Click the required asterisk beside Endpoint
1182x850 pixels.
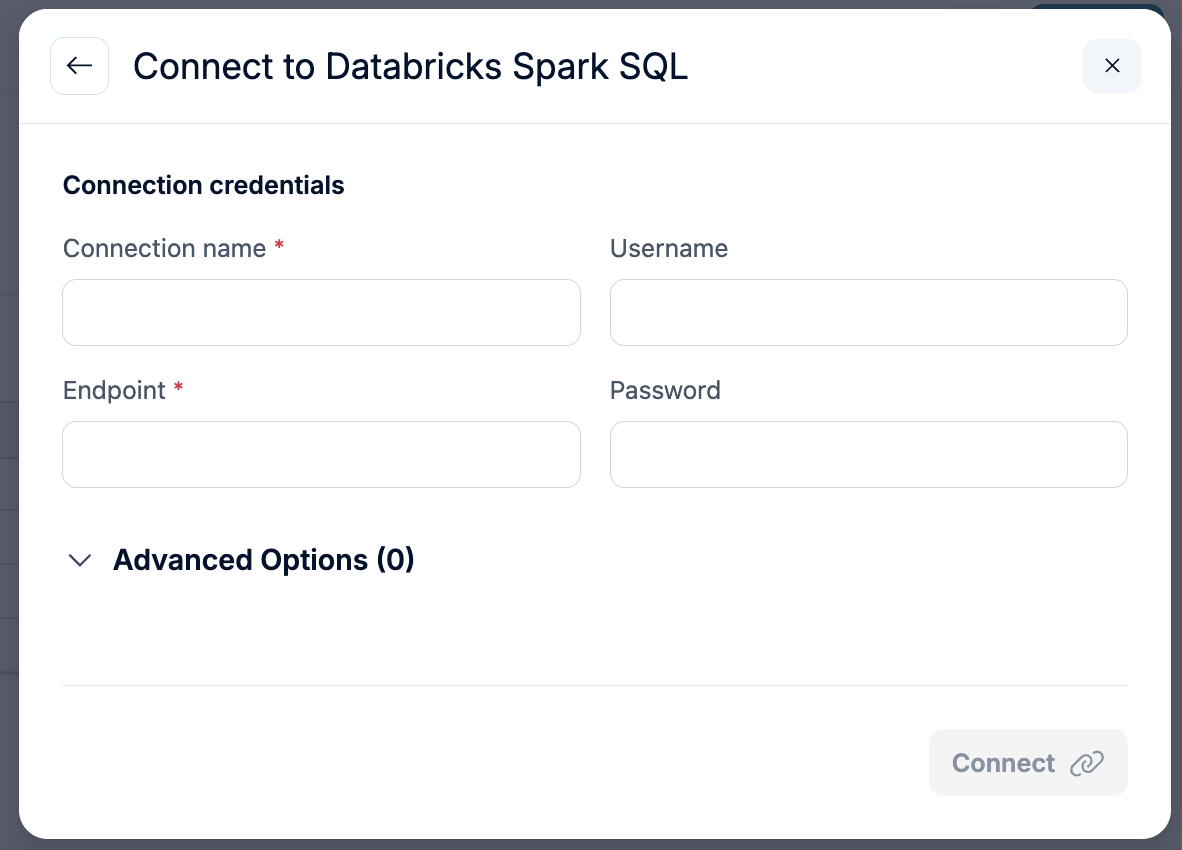pos(179,389)
